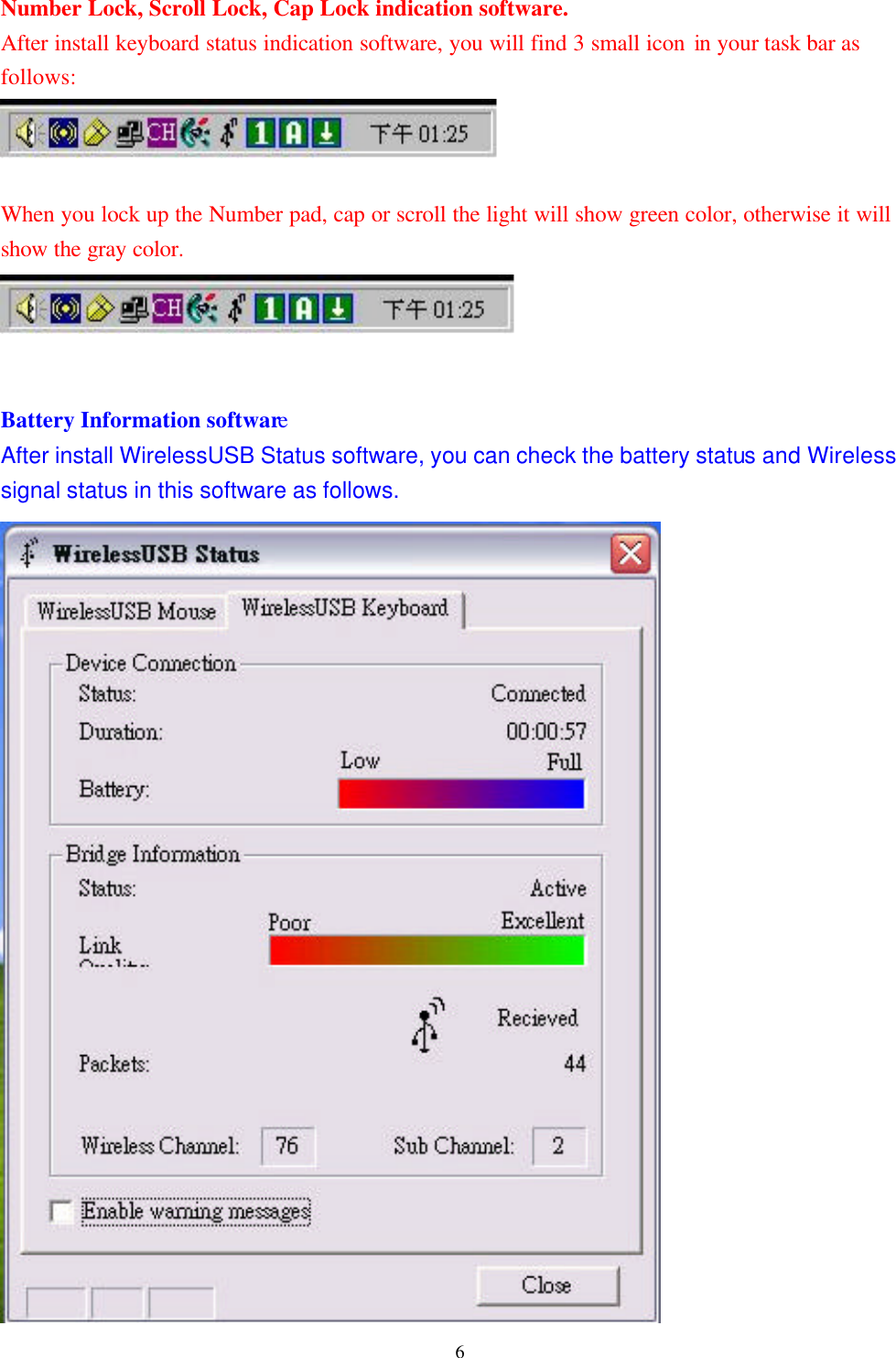Click the received packets USB icon in dialog
This screenshot has height=1358, width=896.
(x=424, y=1025)
